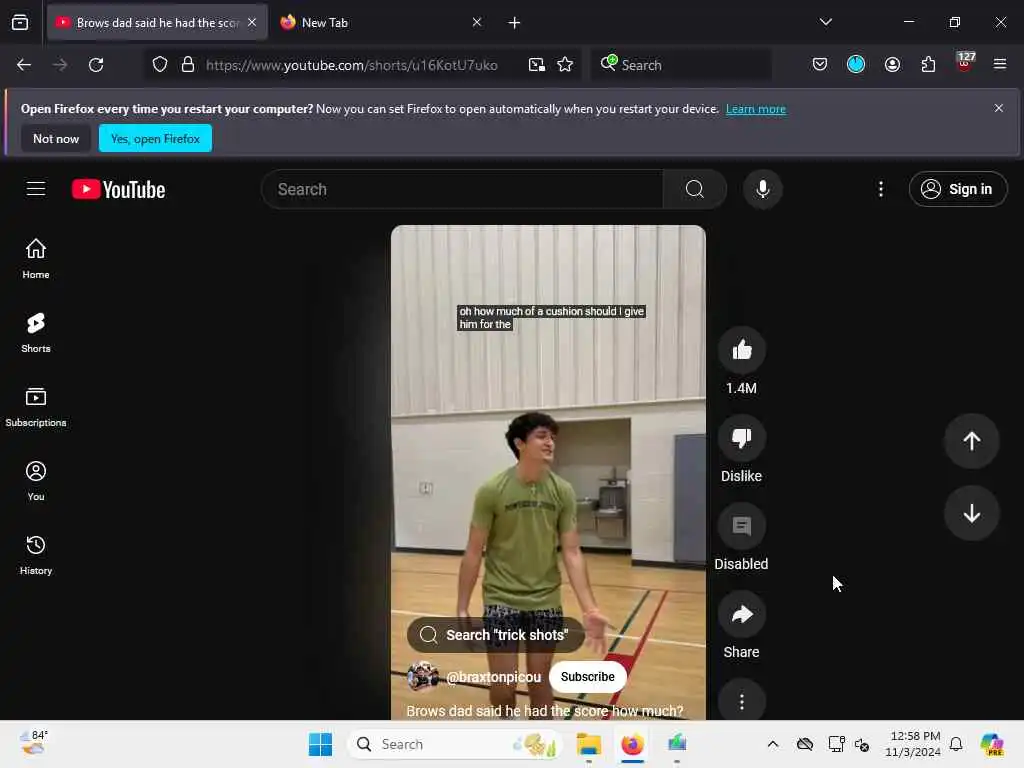Toggle picture-in-picture icon in address bar
1024x768 pixels.
click(x=537, y=65)
